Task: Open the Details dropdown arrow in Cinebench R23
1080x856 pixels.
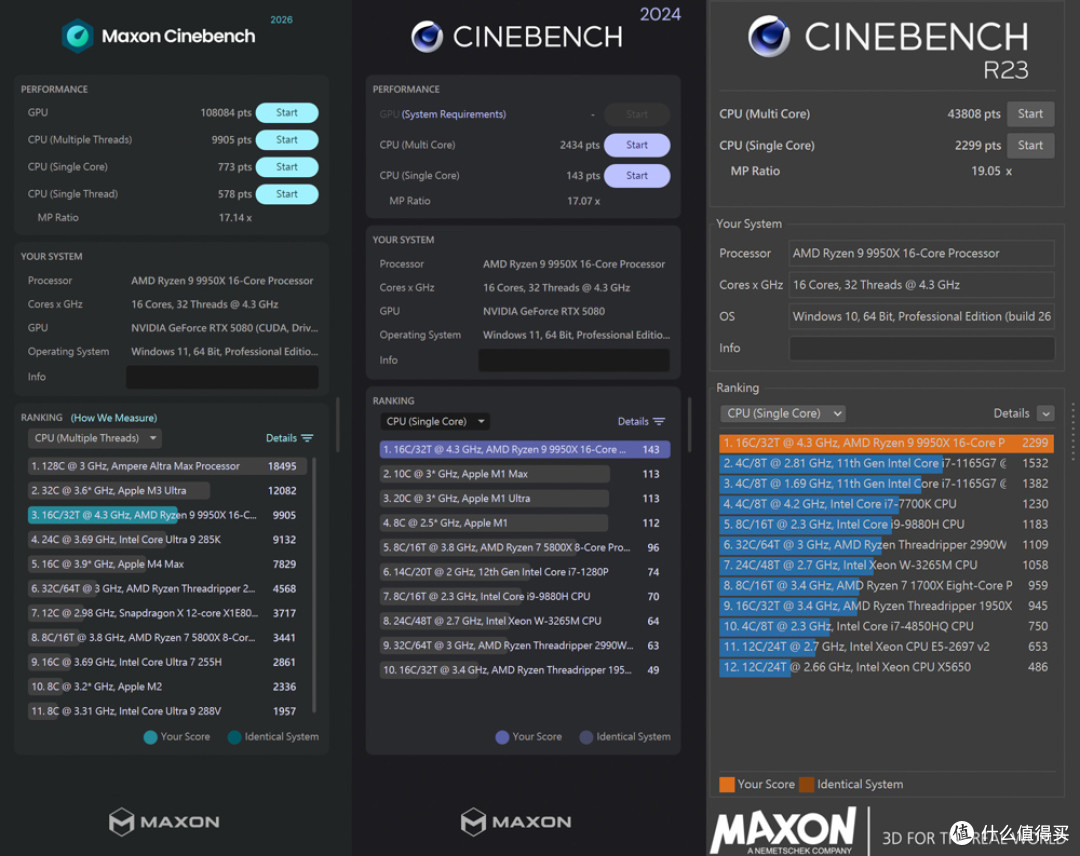Action: (x=1046, y=413)
